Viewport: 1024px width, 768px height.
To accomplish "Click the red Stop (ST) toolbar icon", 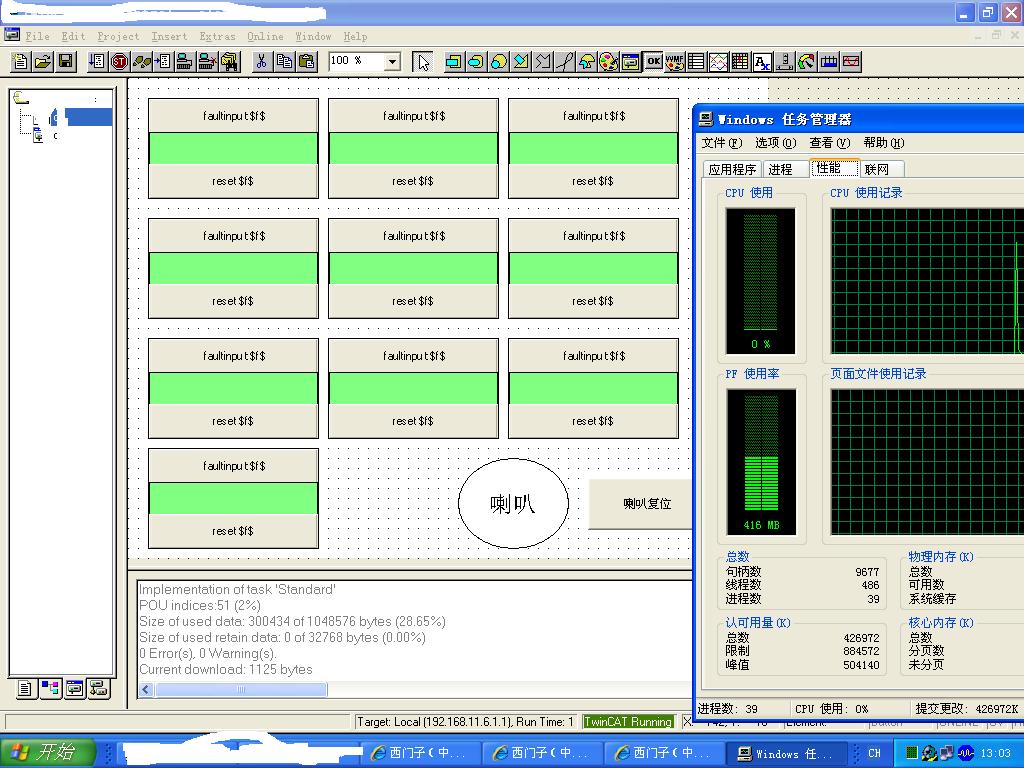I will pos(119,62).
